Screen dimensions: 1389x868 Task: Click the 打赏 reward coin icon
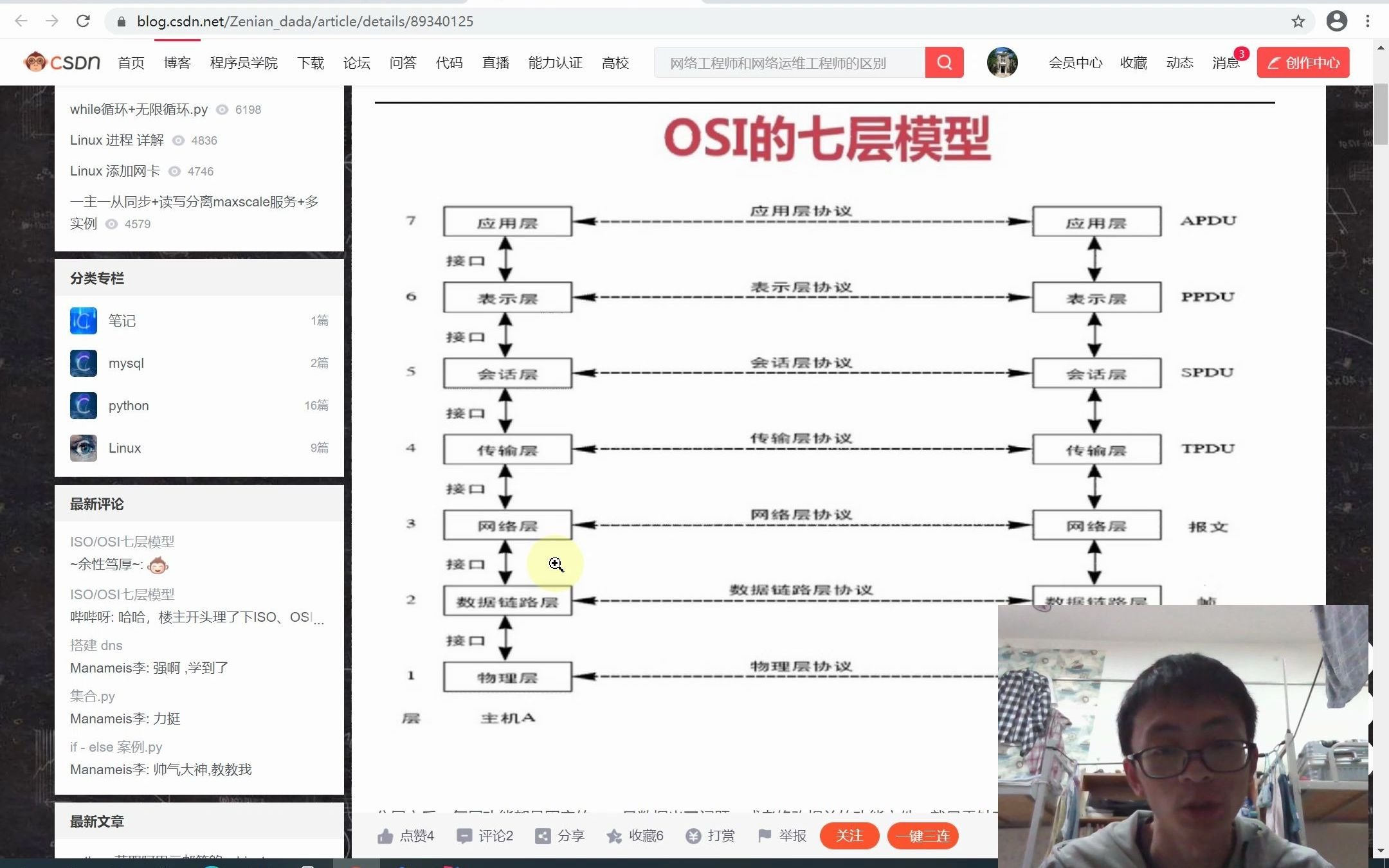pos(693,836)
